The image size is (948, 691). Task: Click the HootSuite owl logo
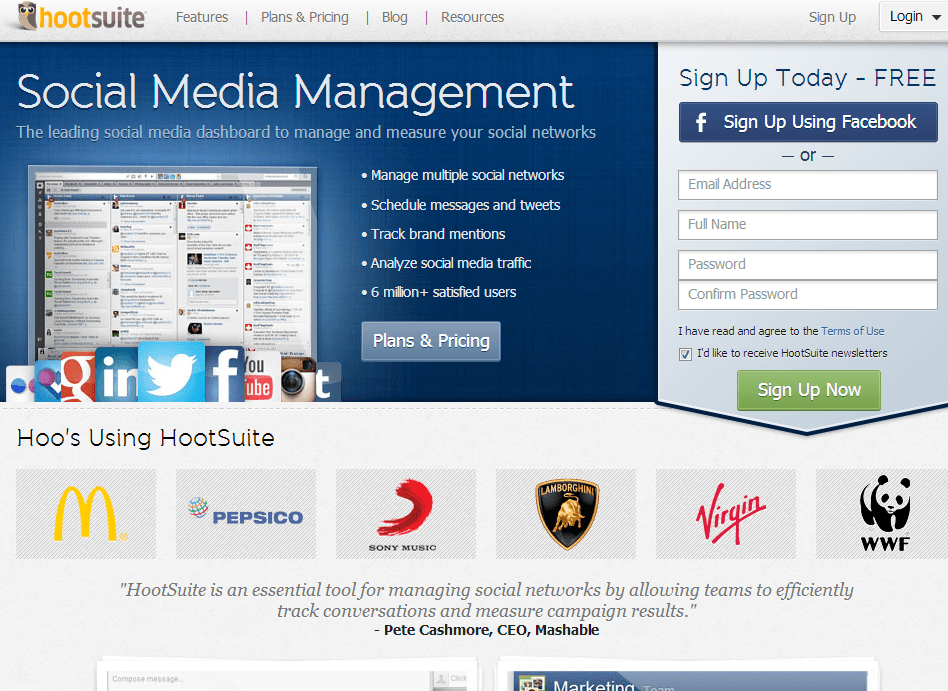pos(82,16)
